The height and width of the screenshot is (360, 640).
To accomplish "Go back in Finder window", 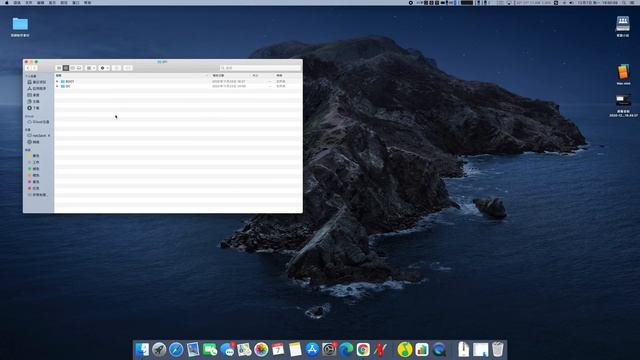I will click(x=28, y=68).
